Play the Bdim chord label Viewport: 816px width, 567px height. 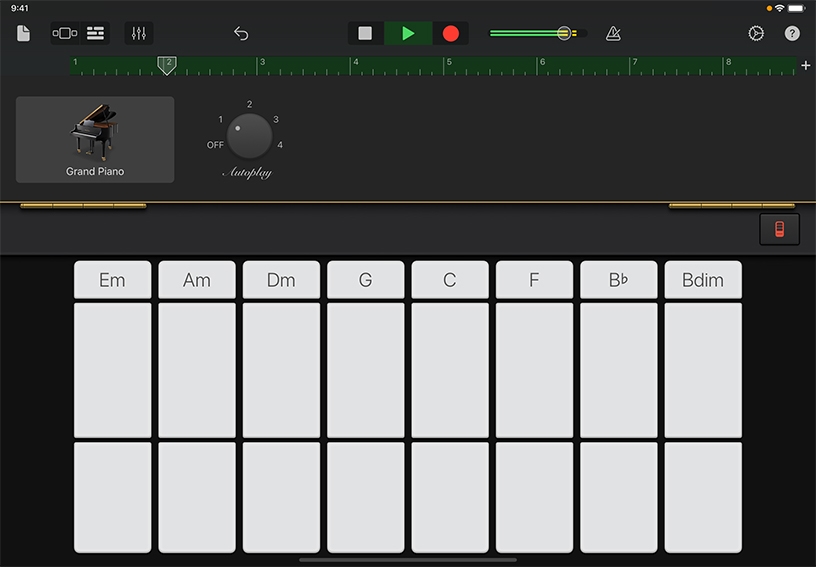(703, 280)
